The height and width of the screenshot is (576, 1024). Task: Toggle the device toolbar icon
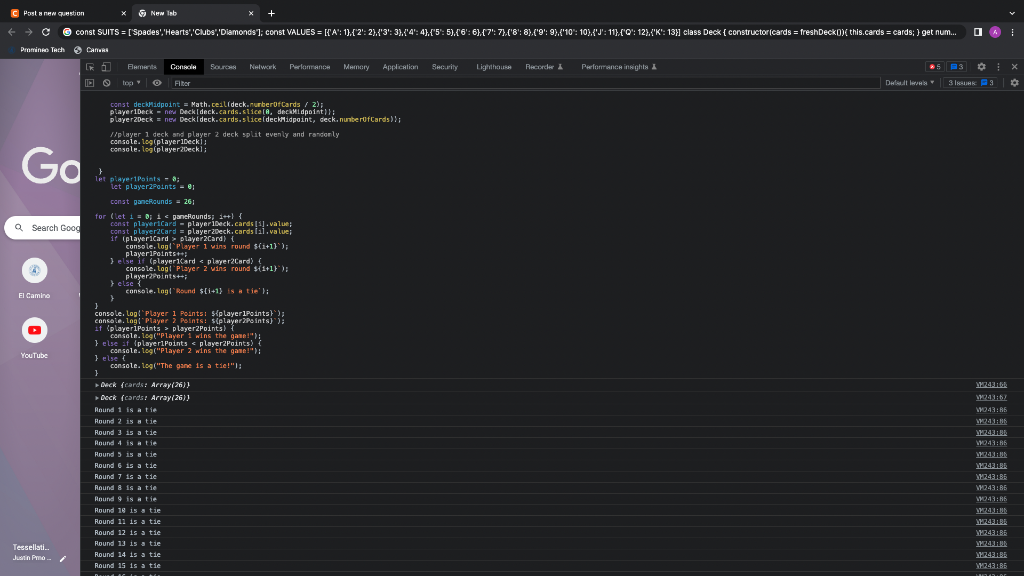[106, 67]
